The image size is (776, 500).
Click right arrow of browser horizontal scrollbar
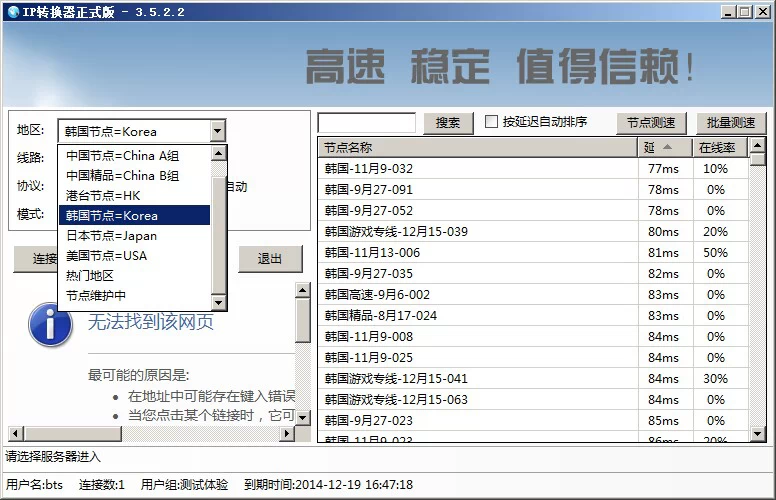pyautogui.click(x=287, y=434)
